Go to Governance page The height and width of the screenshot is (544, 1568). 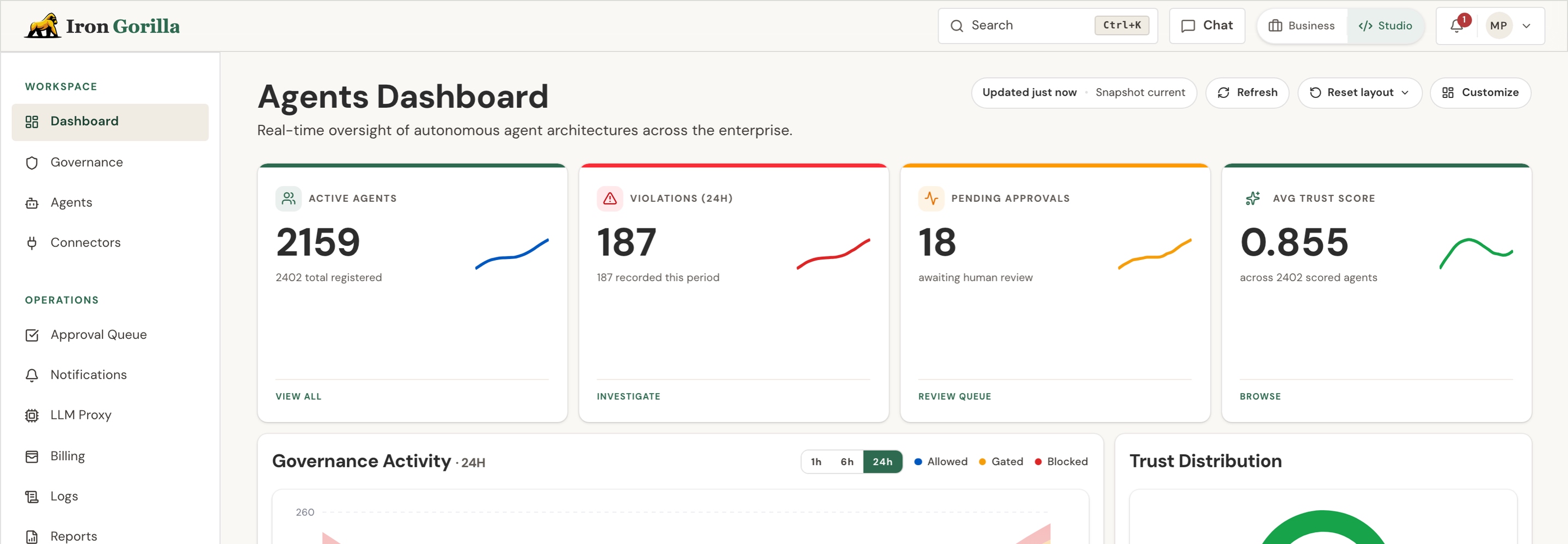110,163
